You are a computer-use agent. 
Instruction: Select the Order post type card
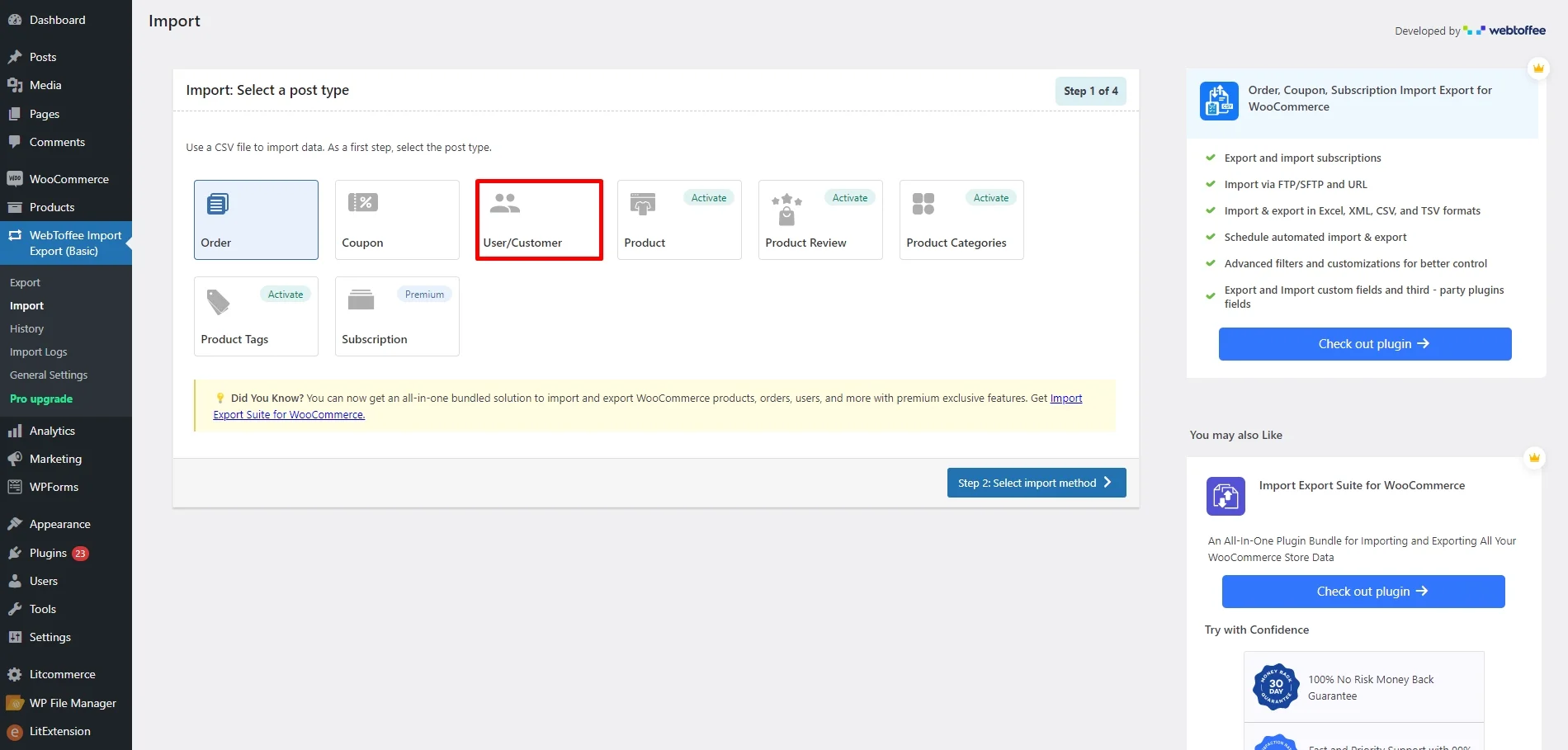coord(256,219)
